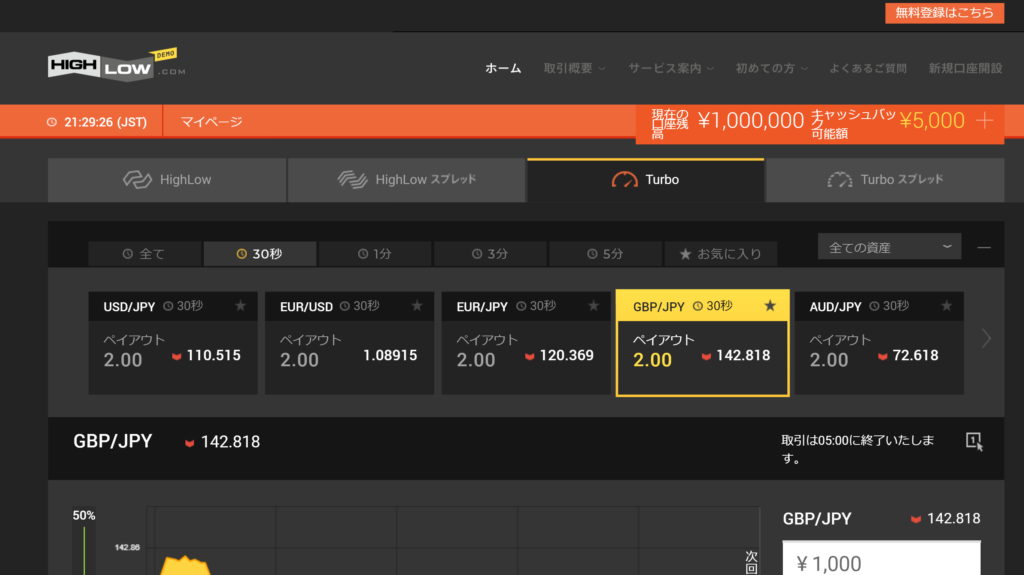Open the free registration button at top
Screen dimensions: 1024x575
944,12
